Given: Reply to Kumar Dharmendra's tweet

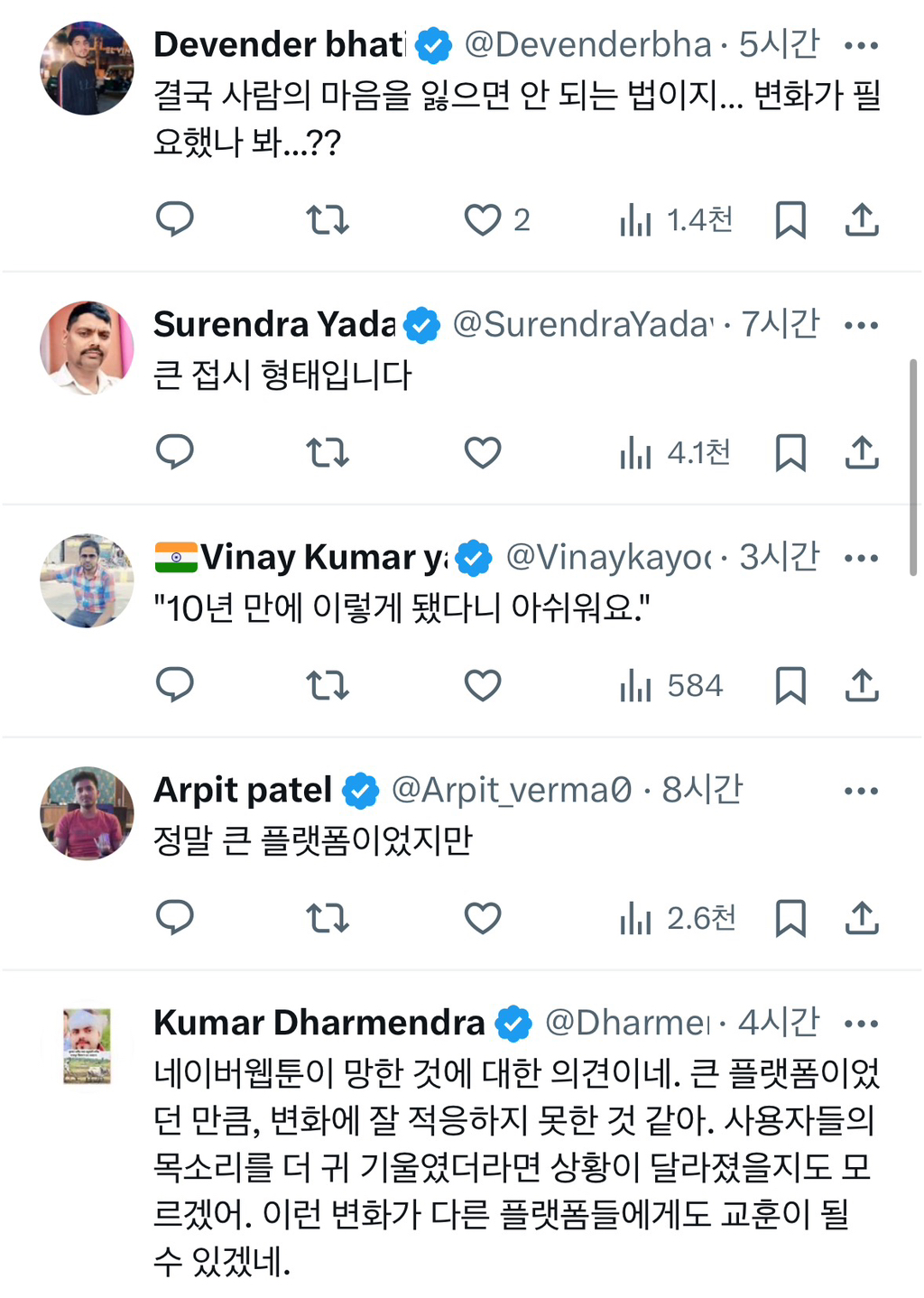Looking at the screenshot, I should coord(175,1296).
